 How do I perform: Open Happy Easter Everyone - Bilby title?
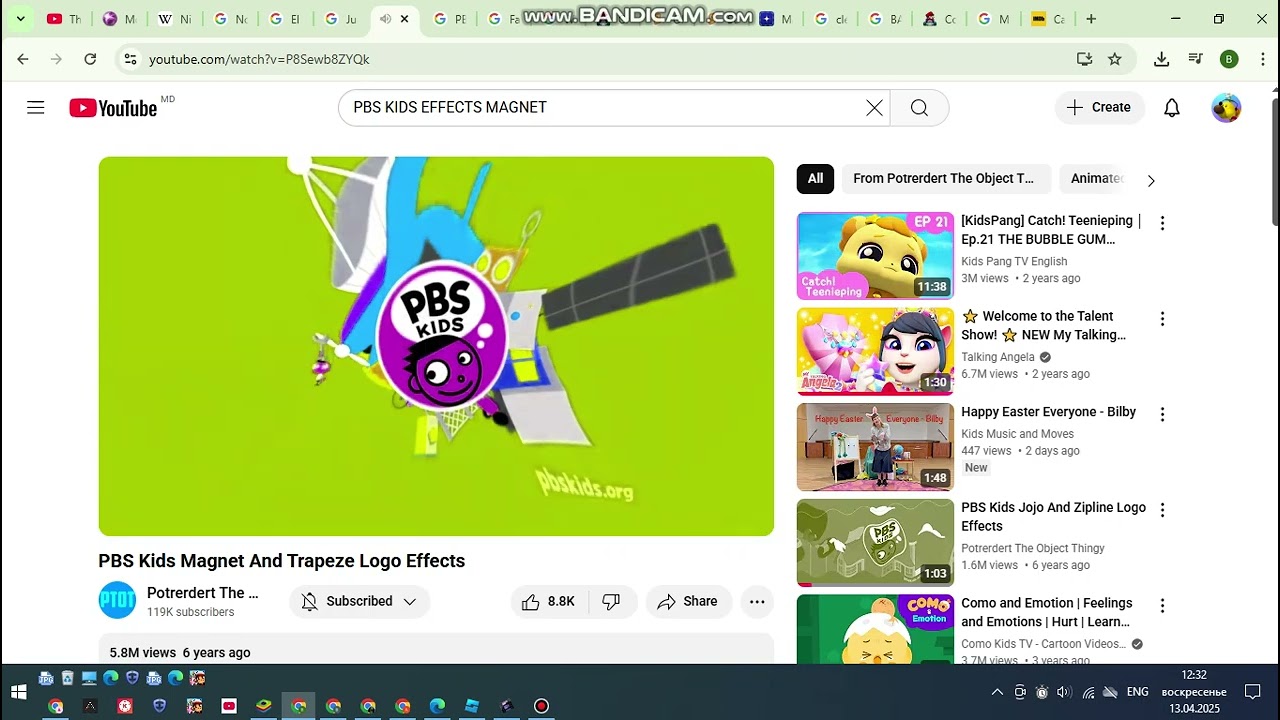(1048, 412)
